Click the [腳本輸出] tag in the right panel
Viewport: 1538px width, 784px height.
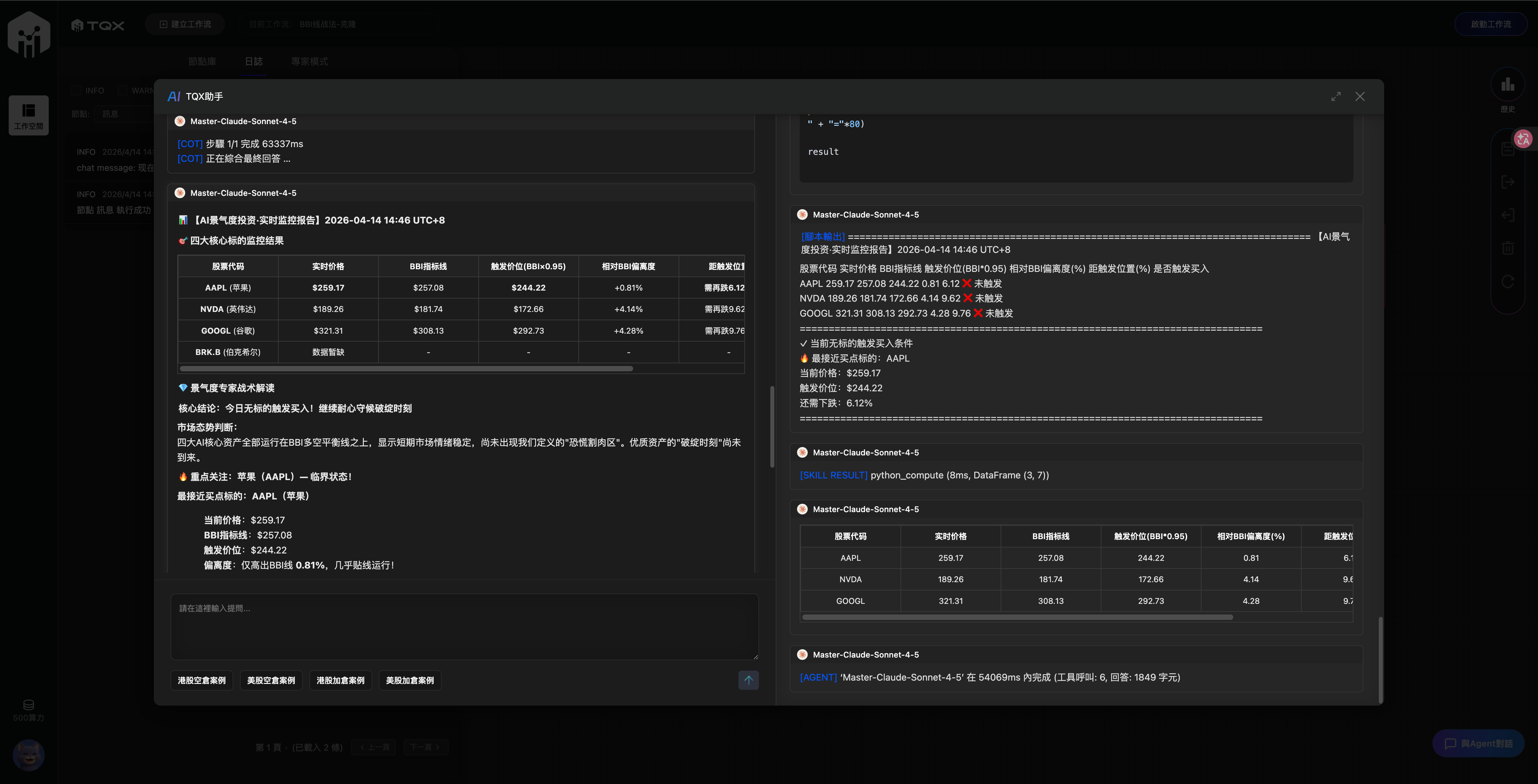823,237
